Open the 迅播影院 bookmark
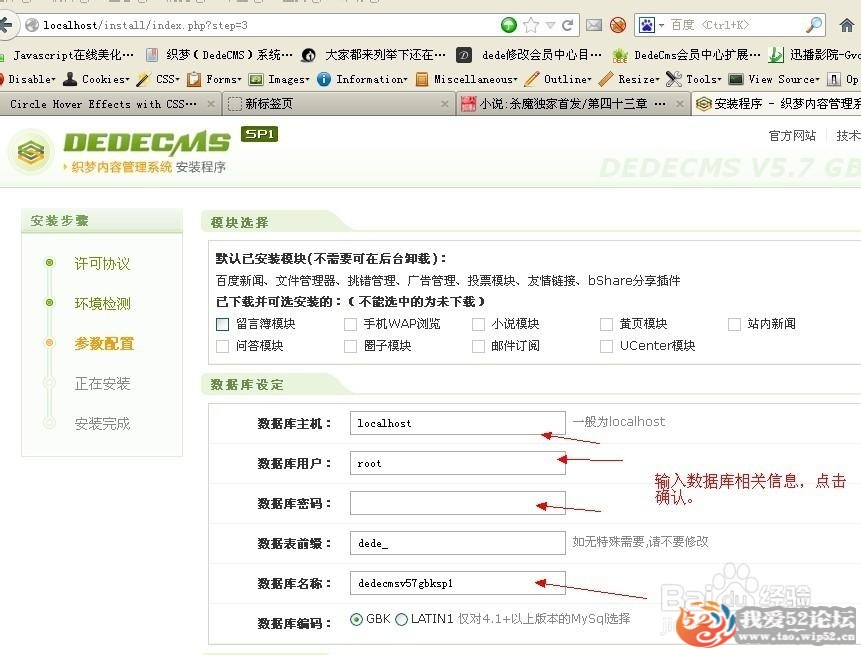Viewport: 861px width, 655px height. coord(815,55)
